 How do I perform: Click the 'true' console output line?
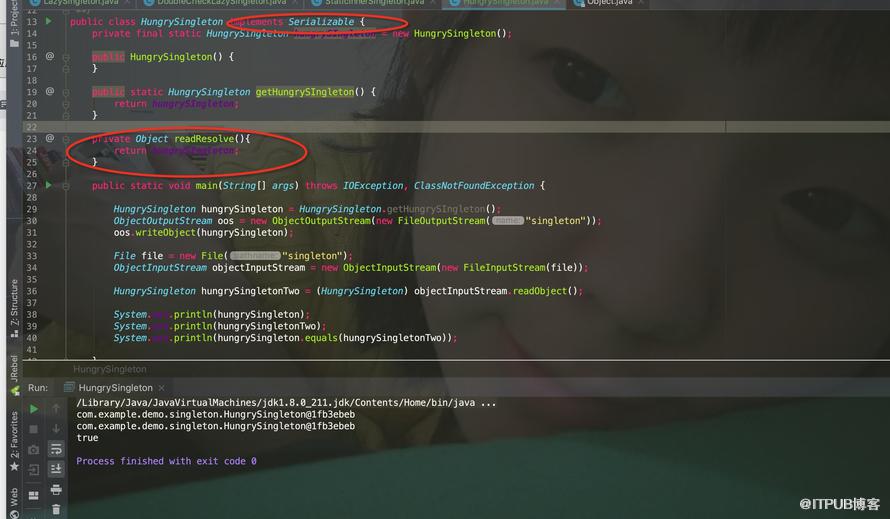point(87,438)
